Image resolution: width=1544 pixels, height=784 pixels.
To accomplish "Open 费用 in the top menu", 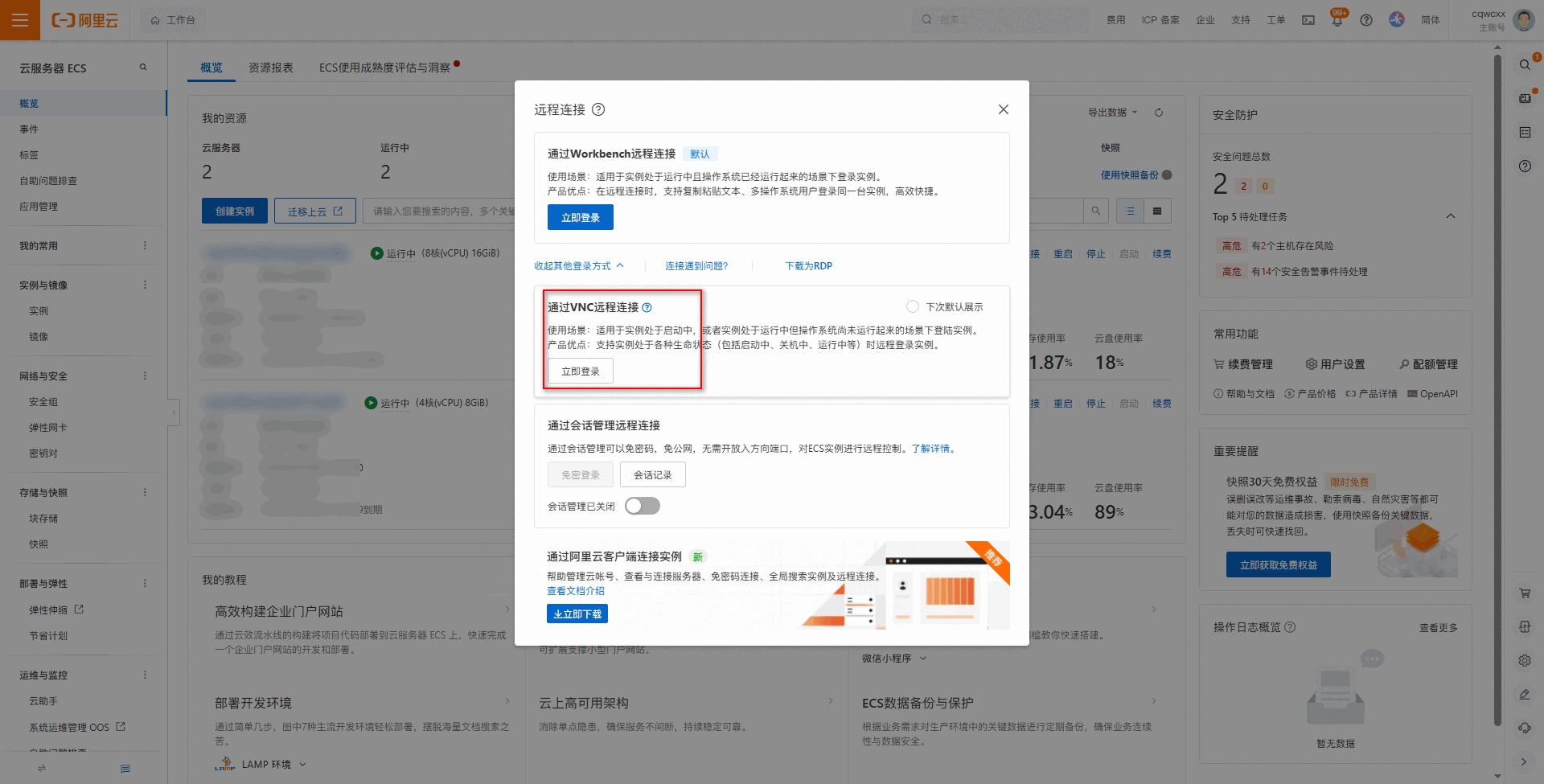I will [1116, 20].
